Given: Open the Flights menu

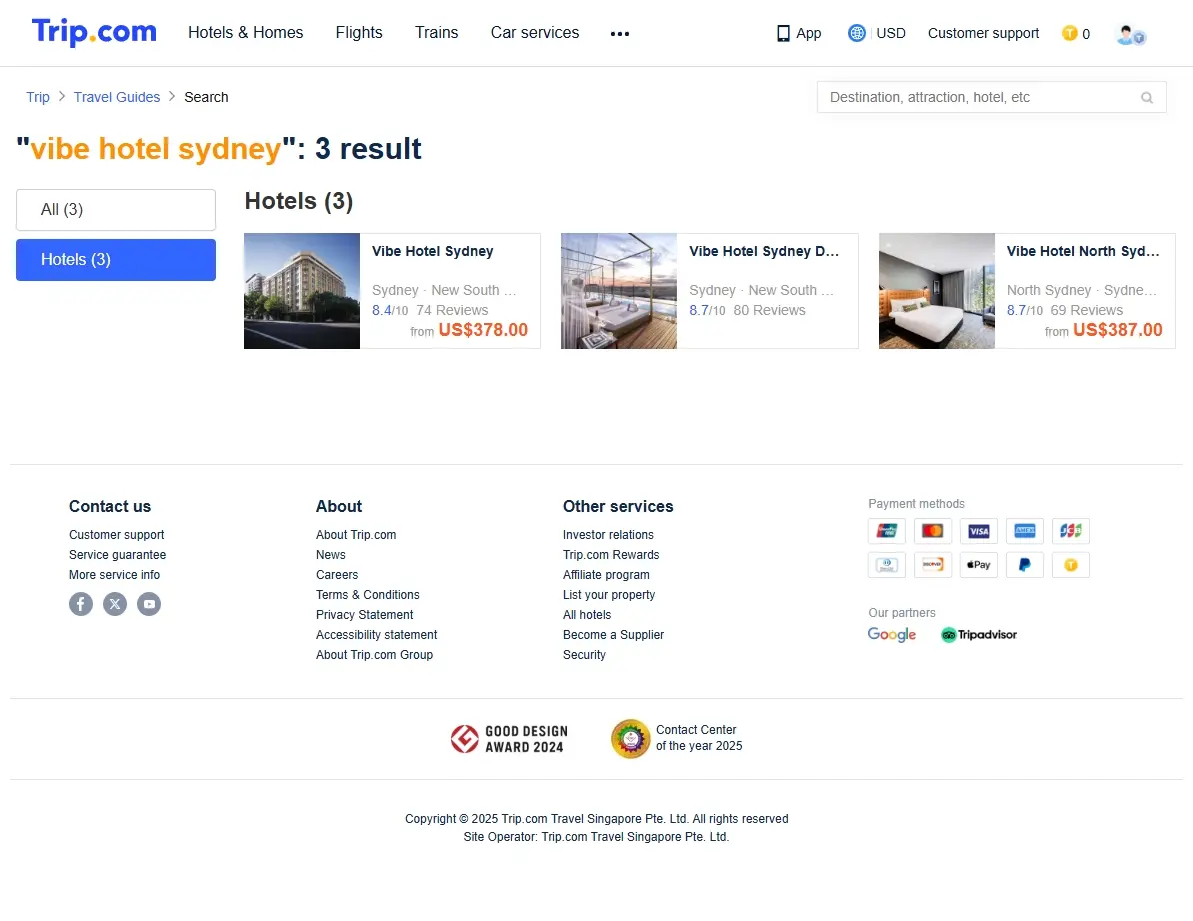Looking at the screenshot, I should [359, 33].
